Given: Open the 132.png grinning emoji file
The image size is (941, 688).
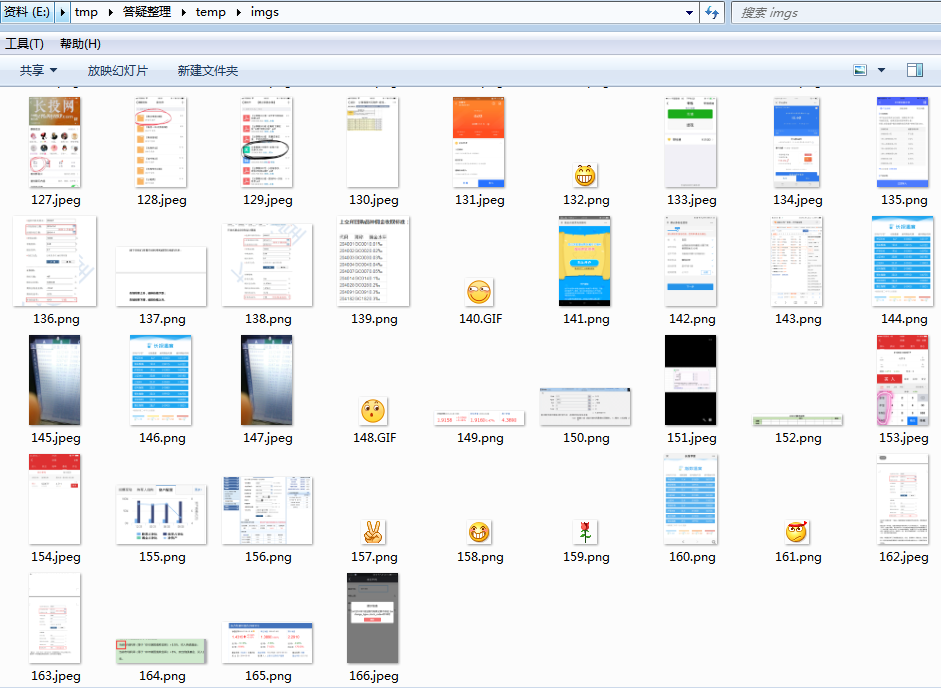Looking at the screenshot, I should [x=585, y=175].
